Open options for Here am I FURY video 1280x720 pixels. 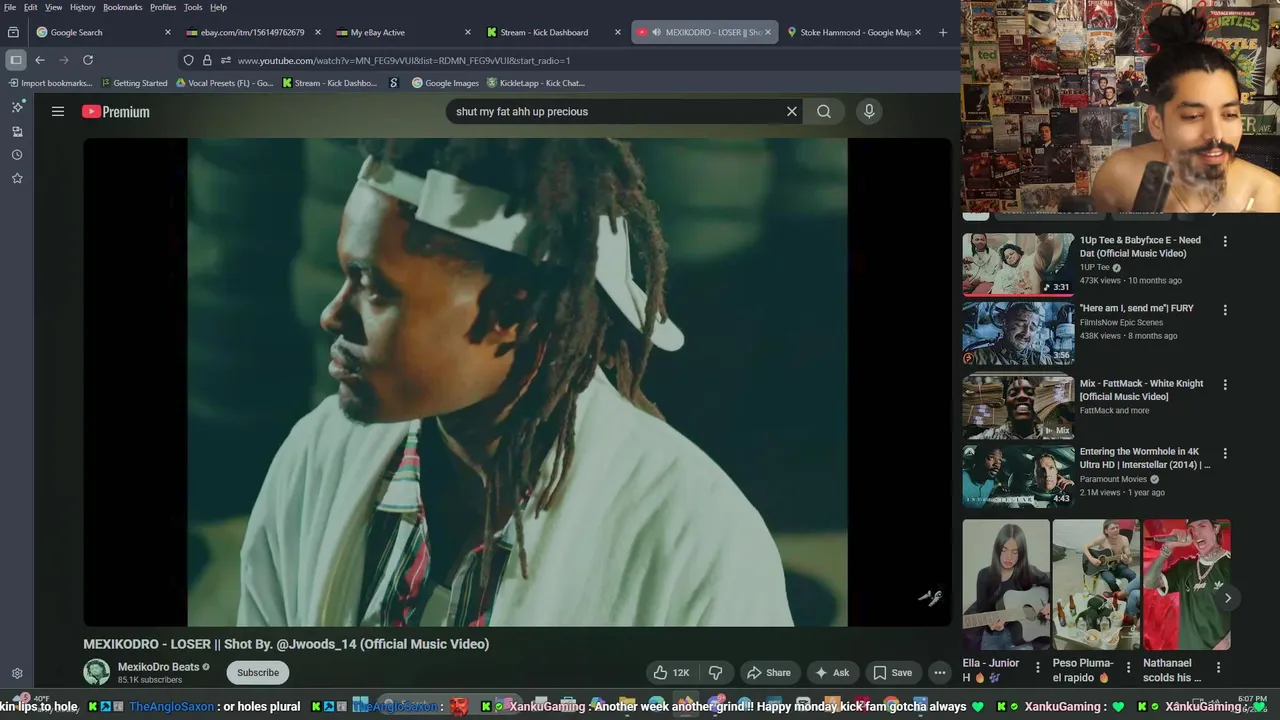[1225, 310]
